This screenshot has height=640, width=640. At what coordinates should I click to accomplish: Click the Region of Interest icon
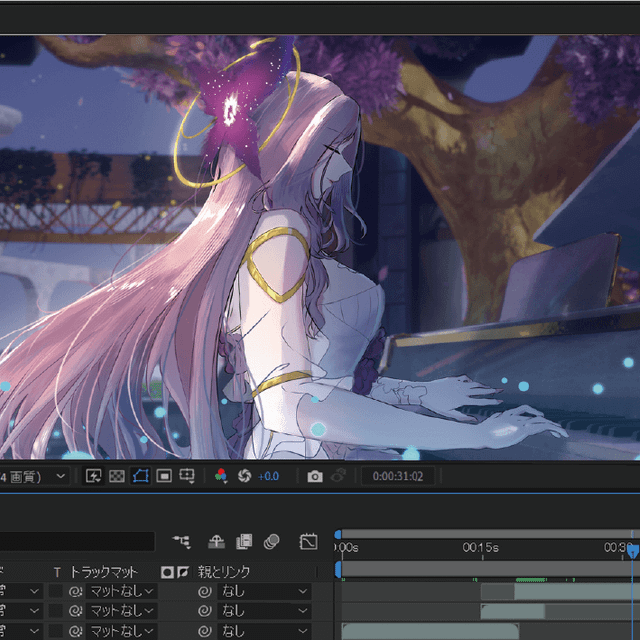pos(164,476)
